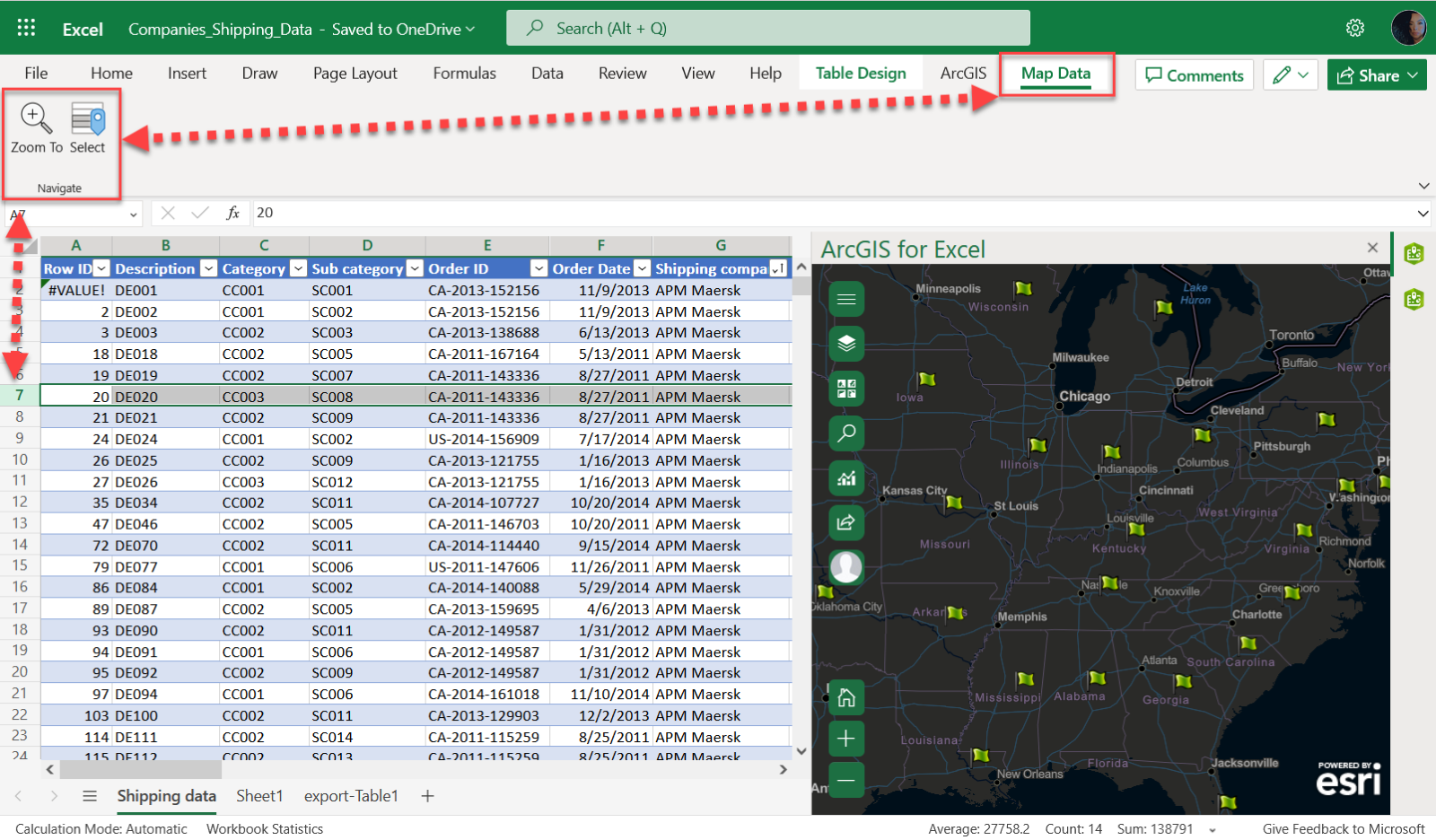Open the Comments pane
1436x840 pixels.
pos(1195,75)
